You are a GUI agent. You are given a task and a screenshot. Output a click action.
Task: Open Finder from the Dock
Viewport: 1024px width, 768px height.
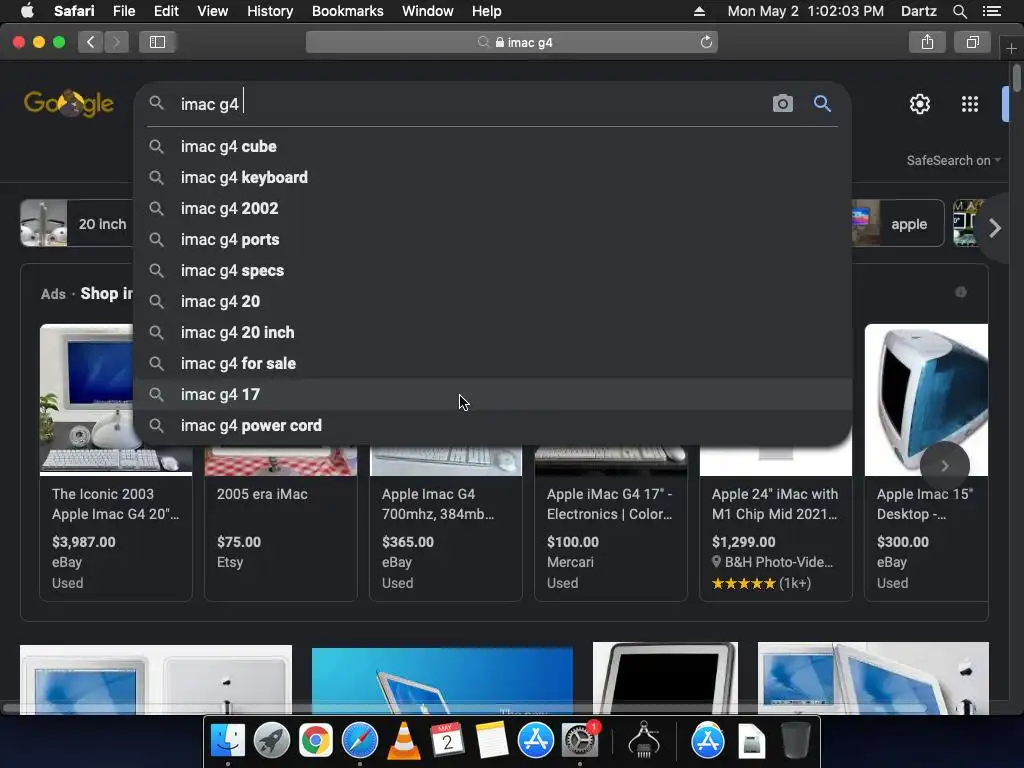(x=227, y=741)
